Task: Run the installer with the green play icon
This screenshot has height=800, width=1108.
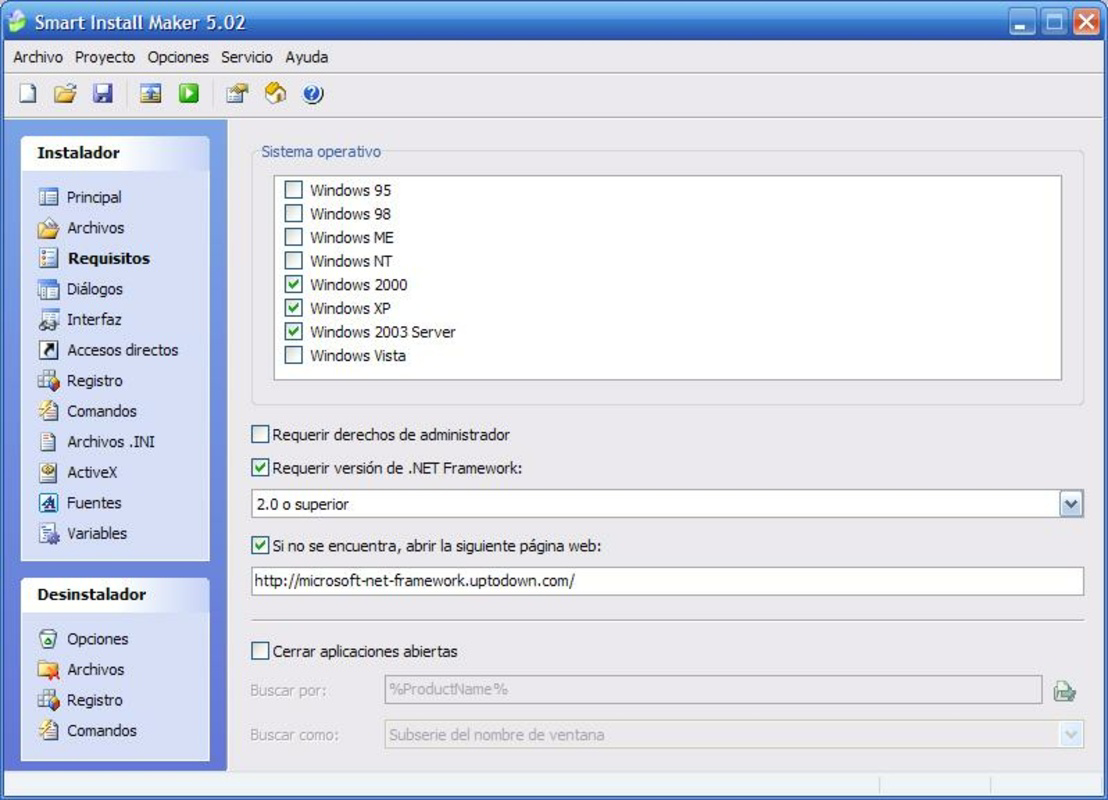Action: [x=189, y=93]
